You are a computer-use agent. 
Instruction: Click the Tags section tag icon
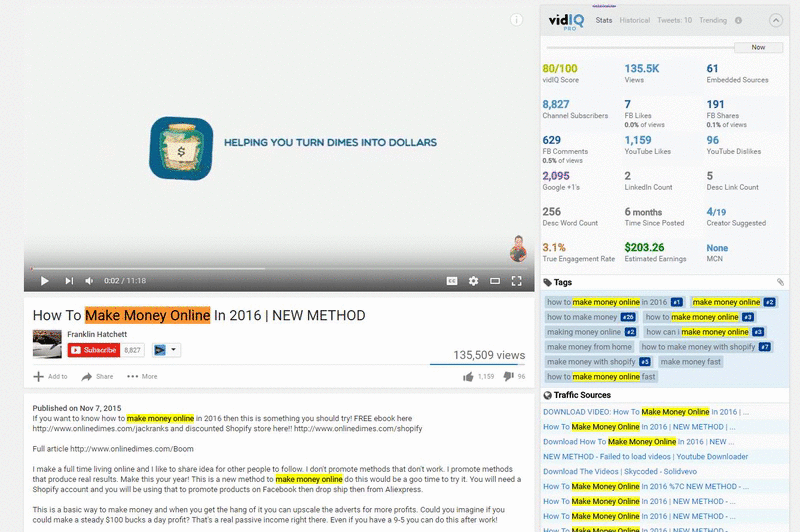[547, 282]
